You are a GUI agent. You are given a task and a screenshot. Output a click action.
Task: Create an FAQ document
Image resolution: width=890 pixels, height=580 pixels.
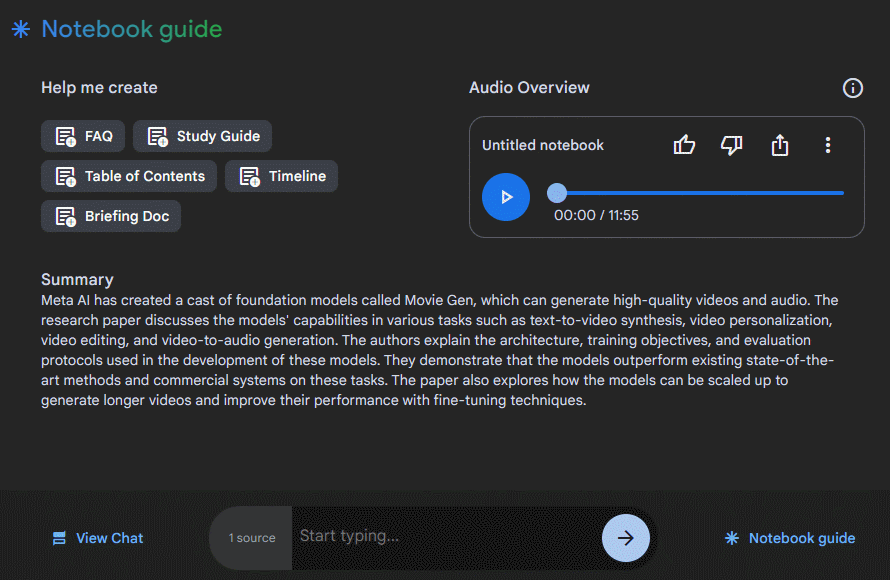pos(84,136)
